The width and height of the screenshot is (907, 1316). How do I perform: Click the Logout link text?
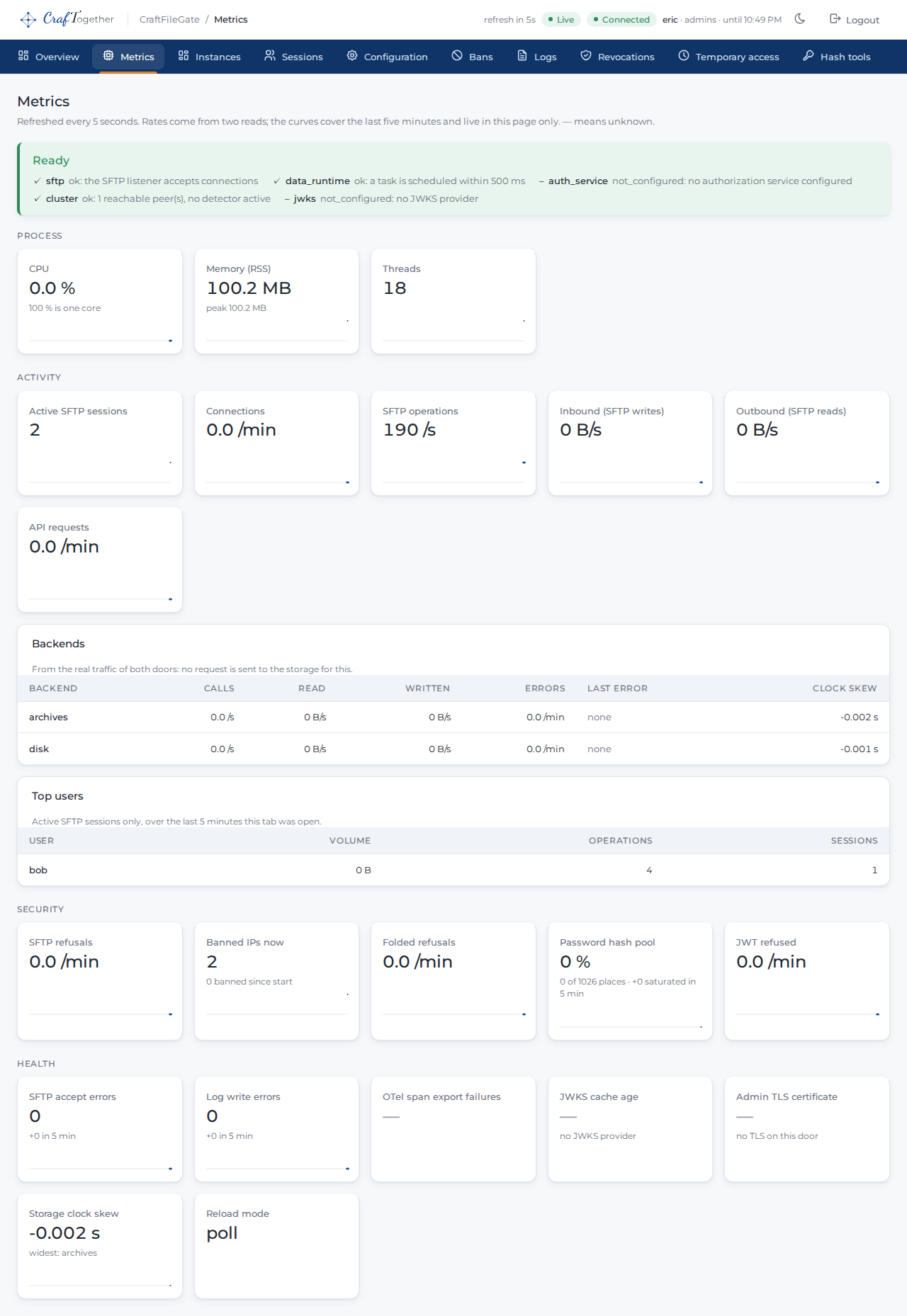coord(862,20)
